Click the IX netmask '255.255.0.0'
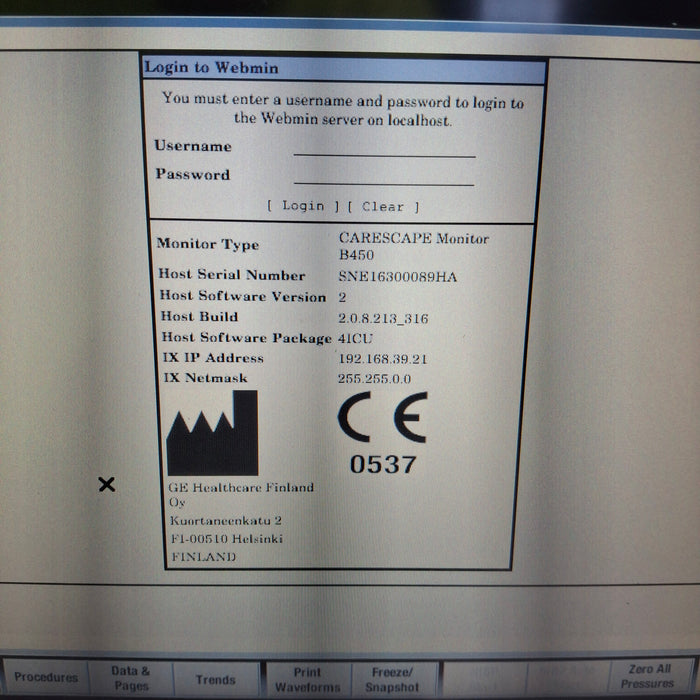700x700 pixels. click(x=374, y=379)
